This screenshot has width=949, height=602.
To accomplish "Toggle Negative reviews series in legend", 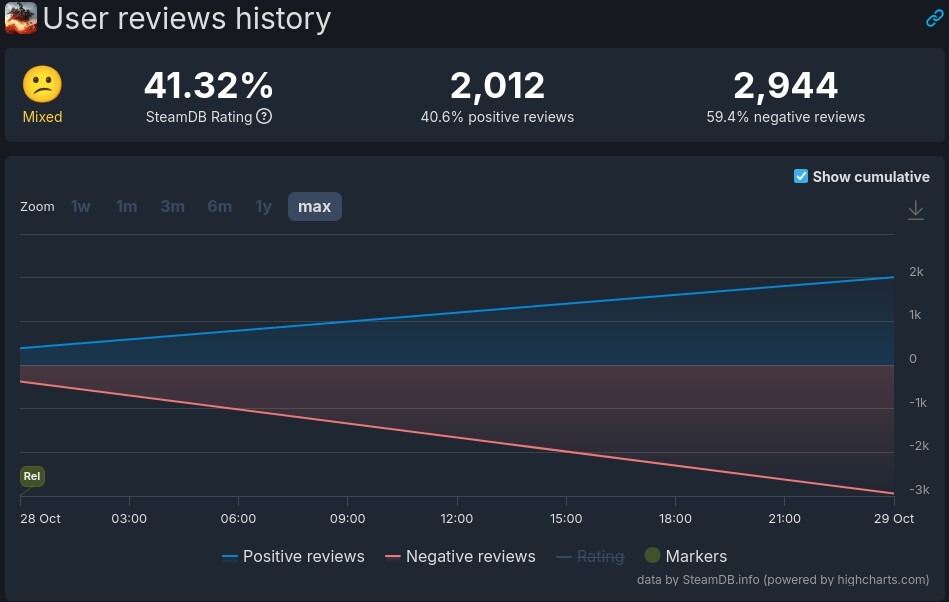I will pyautogui.click(x=460, y=556).
